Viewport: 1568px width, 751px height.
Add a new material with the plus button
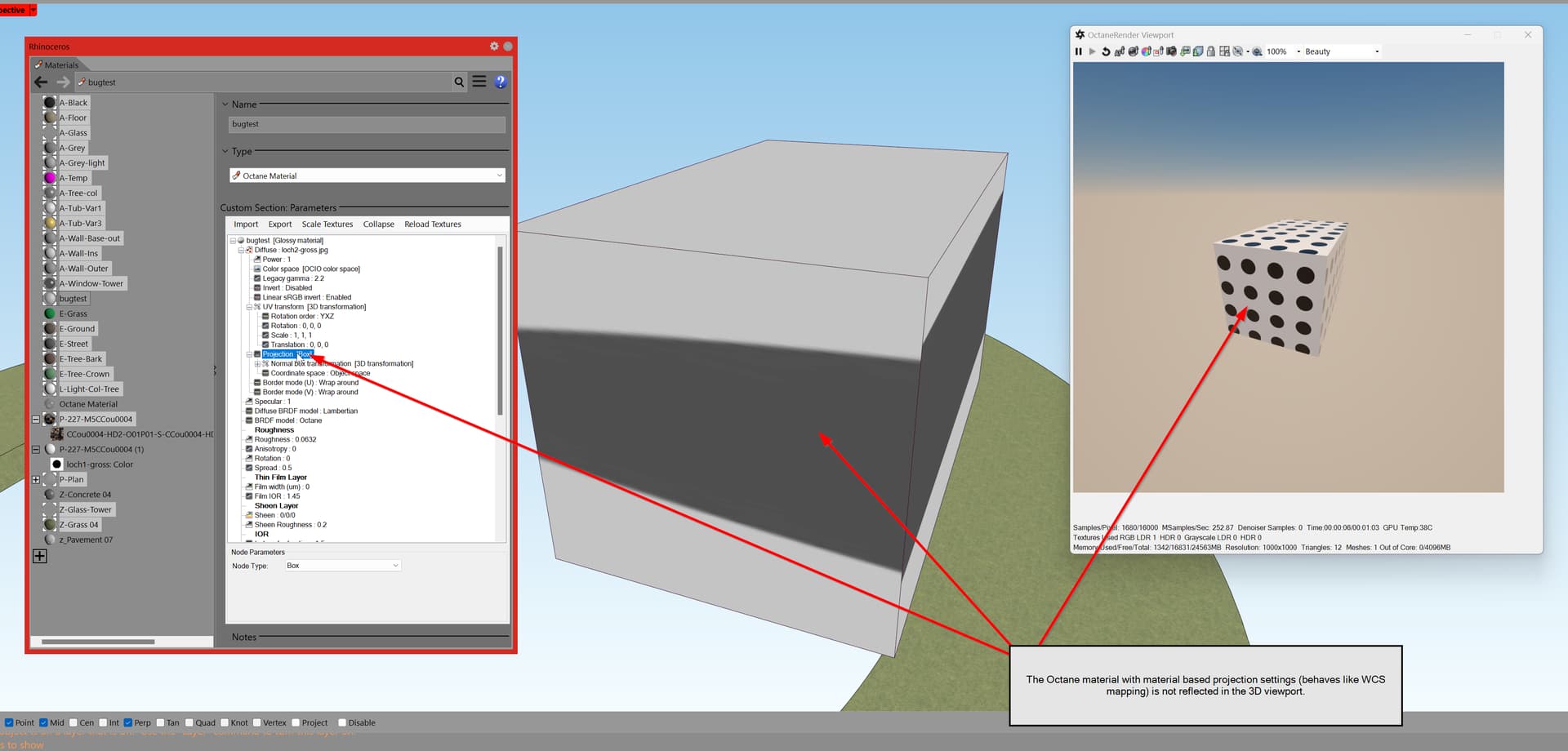(39, 556)
